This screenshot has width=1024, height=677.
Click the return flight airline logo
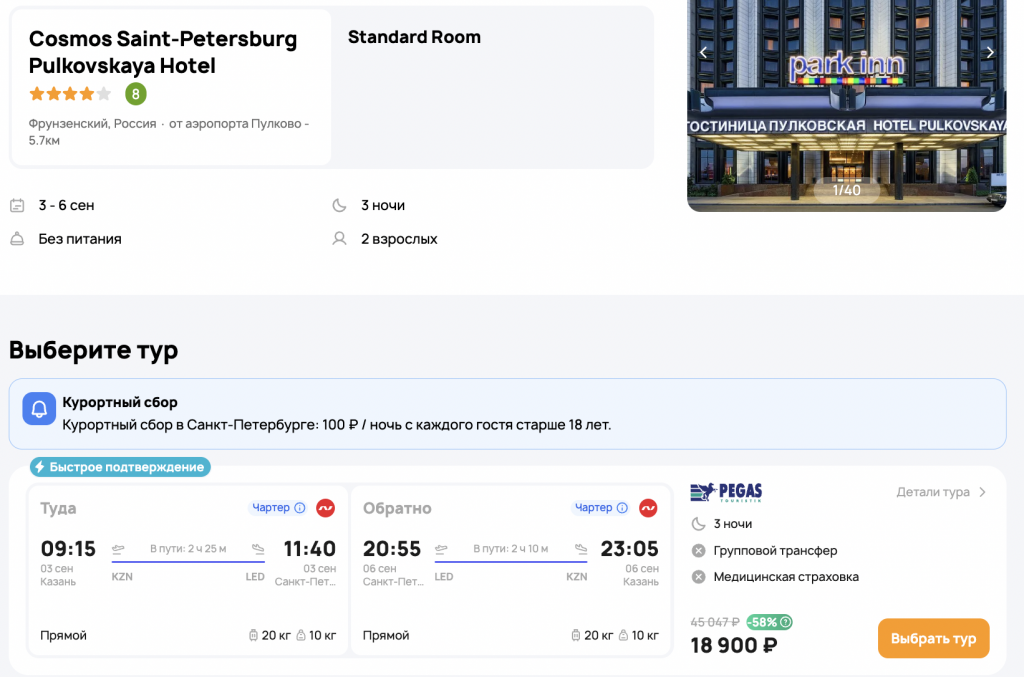point(648,508)
